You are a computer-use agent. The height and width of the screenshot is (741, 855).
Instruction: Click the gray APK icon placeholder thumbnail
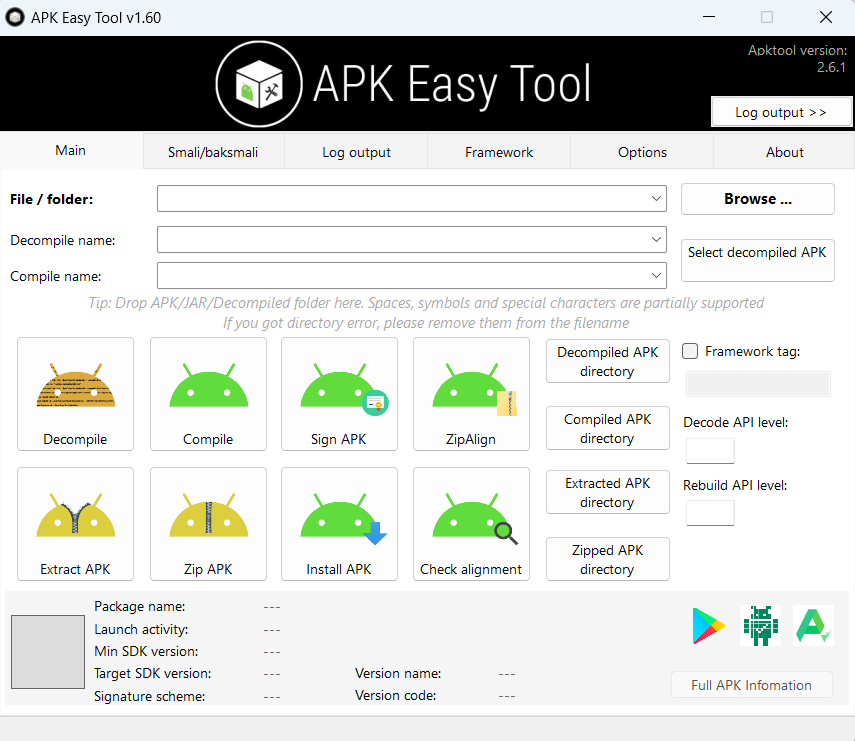(x=48, y=652)
